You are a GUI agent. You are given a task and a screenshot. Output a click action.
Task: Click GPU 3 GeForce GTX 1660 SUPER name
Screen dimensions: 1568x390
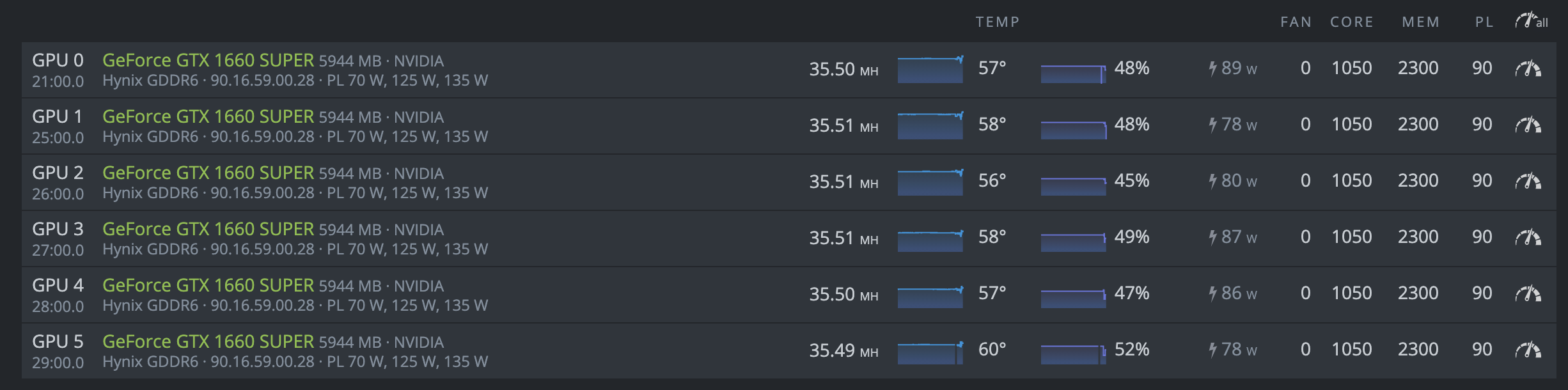click(x=208, y=229)
